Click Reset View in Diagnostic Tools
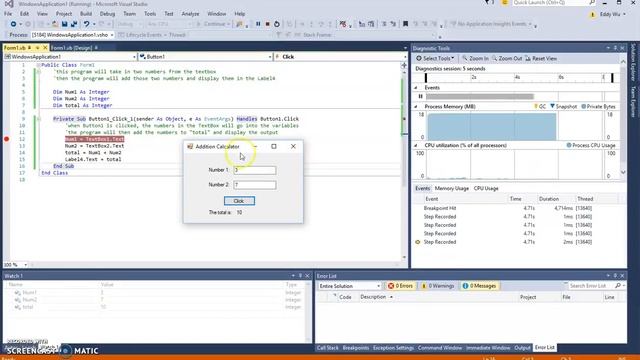 (x=540, y=58)
